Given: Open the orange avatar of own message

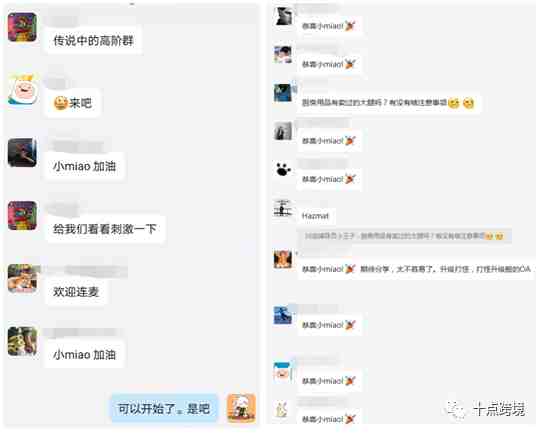Looking at the screenshot, I should pyautogui.click(x=241, y=408).
